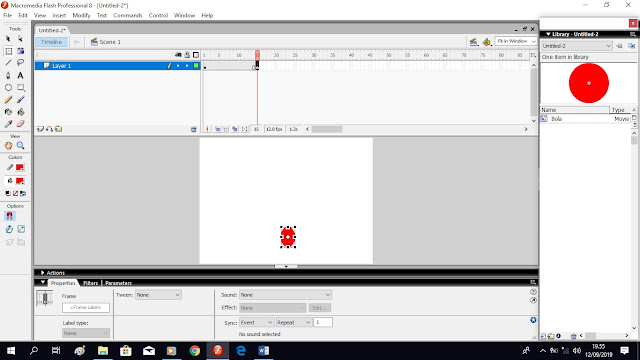Select the Line tool
The image size is (640, 360).
(8, 63)
